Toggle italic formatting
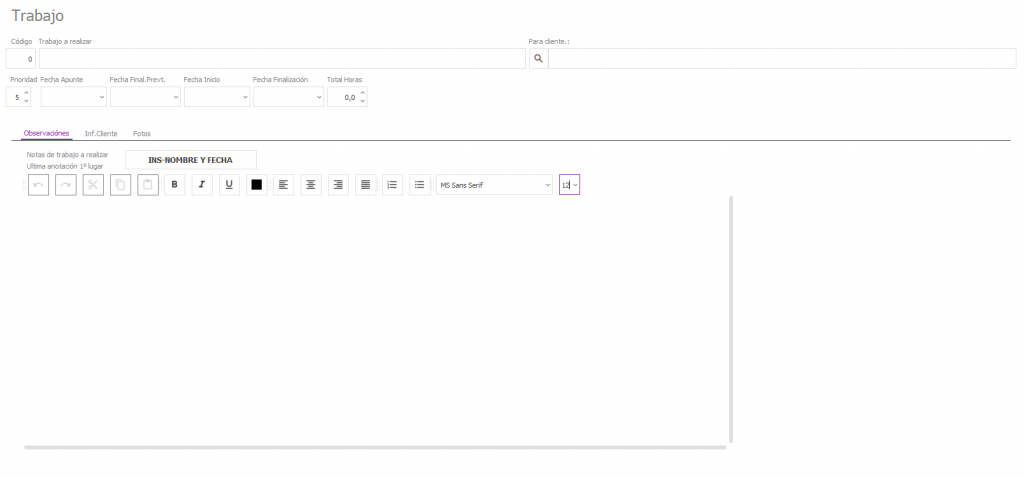 (202, 185)
